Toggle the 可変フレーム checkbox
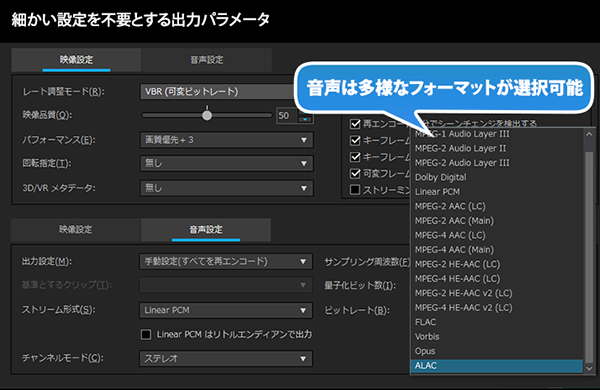This screenshot has height=390, width=600. pyautogui.click(x=355, y=174)
